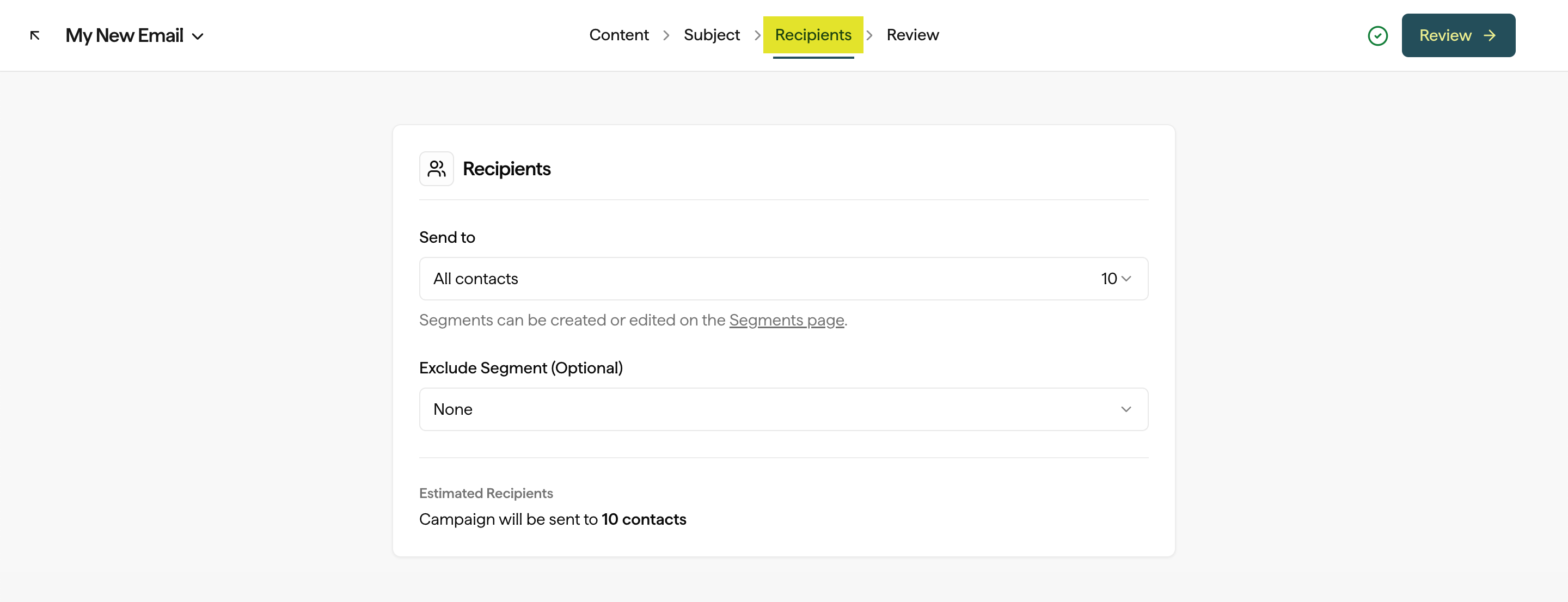
Task: Click the Recipients people icon
Action: click(x=436, y=169)
